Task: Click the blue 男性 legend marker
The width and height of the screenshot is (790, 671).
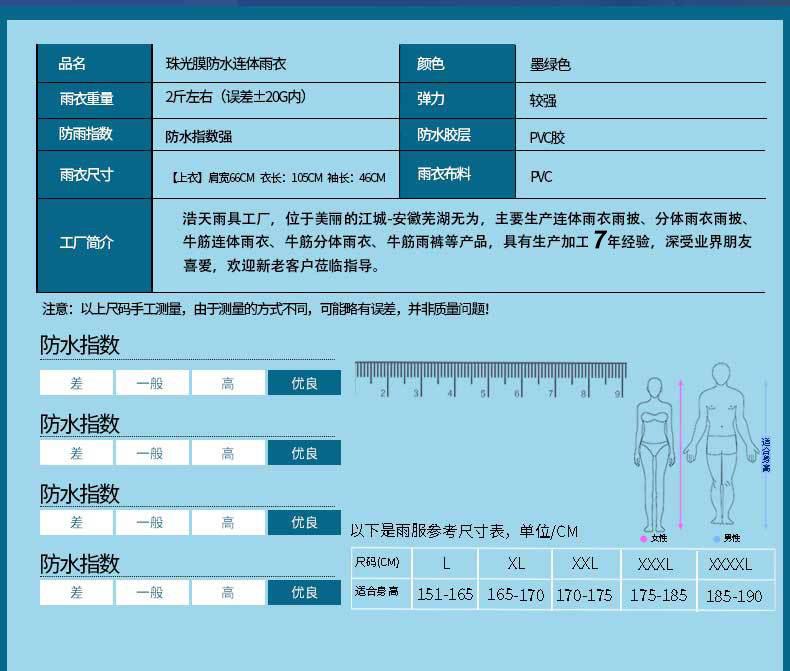Action: coord(717,538)
